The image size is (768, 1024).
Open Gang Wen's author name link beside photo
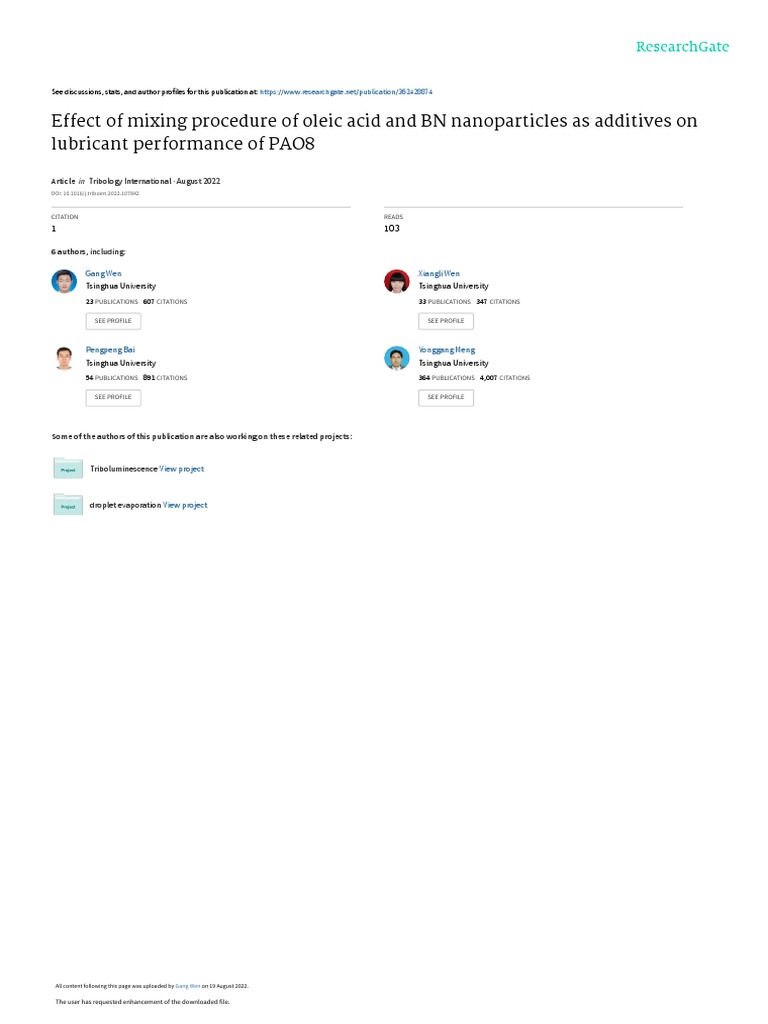click(103, 273)
